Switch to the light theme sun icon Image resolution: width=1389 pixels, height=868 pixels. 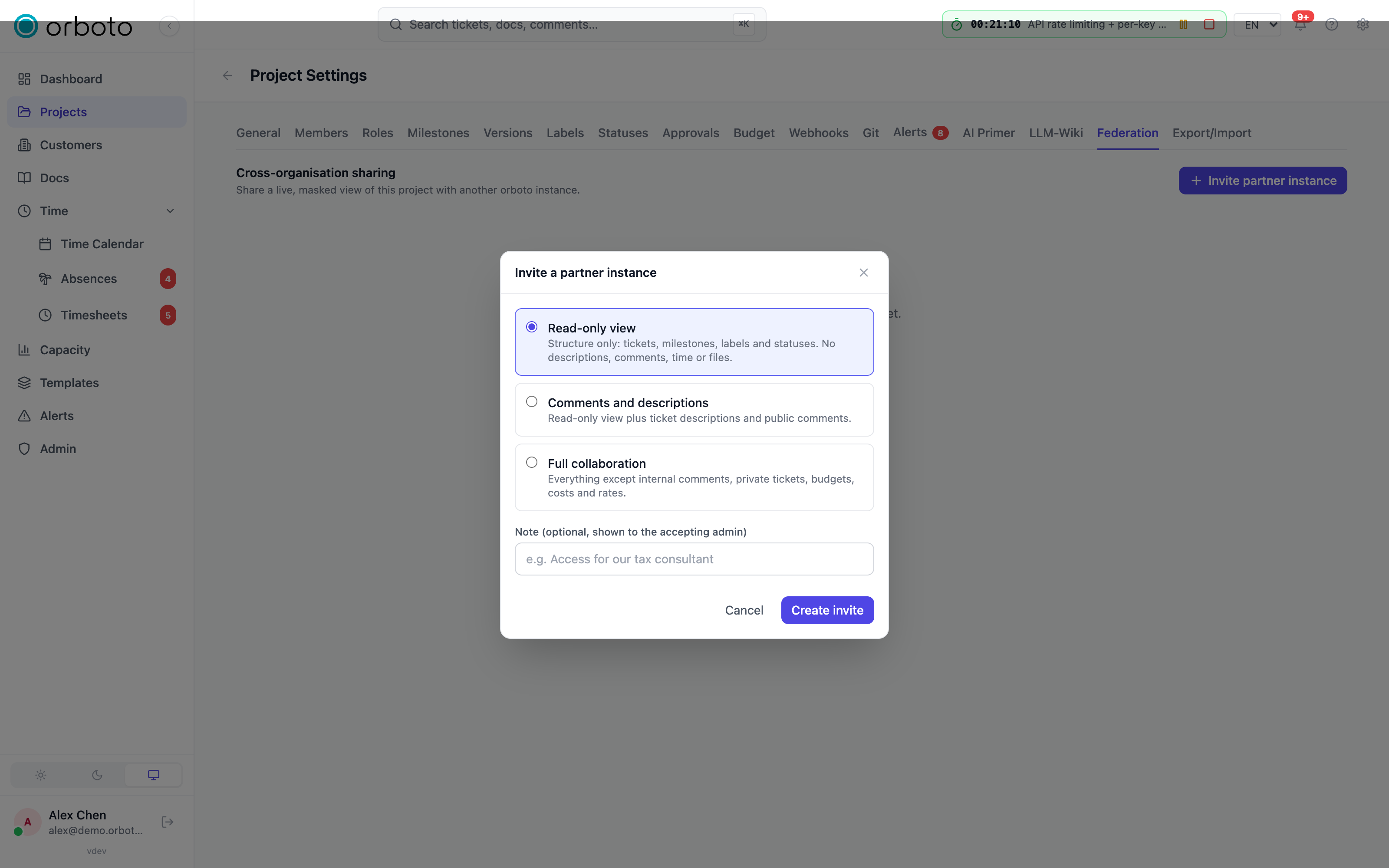point(41,775)
